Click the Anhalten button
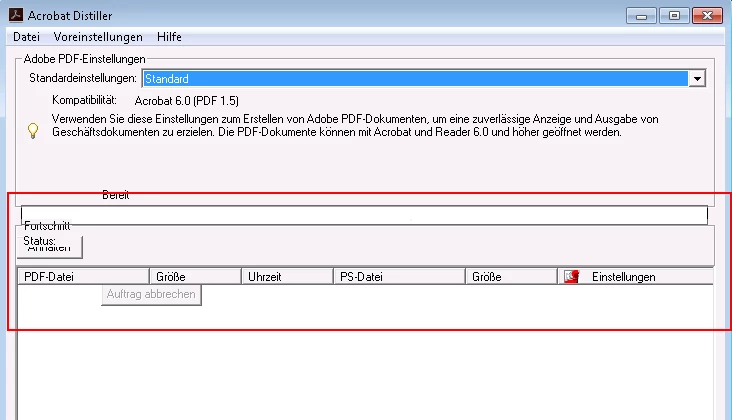Image resolution: width=732 pixels, height=420 pixels. click(x=49, y=247)
